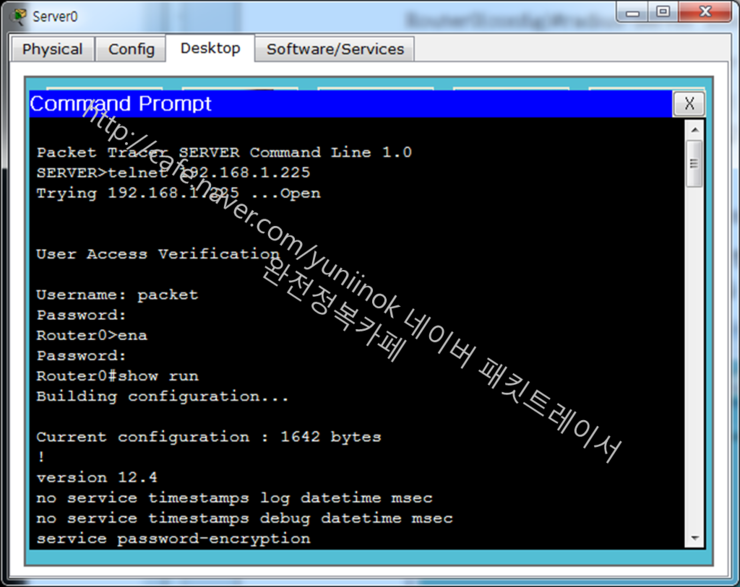The width and height of the screenshot is (740, 587).
Task: Click the 'Building configuration...' line
Action: coord(162,396)
